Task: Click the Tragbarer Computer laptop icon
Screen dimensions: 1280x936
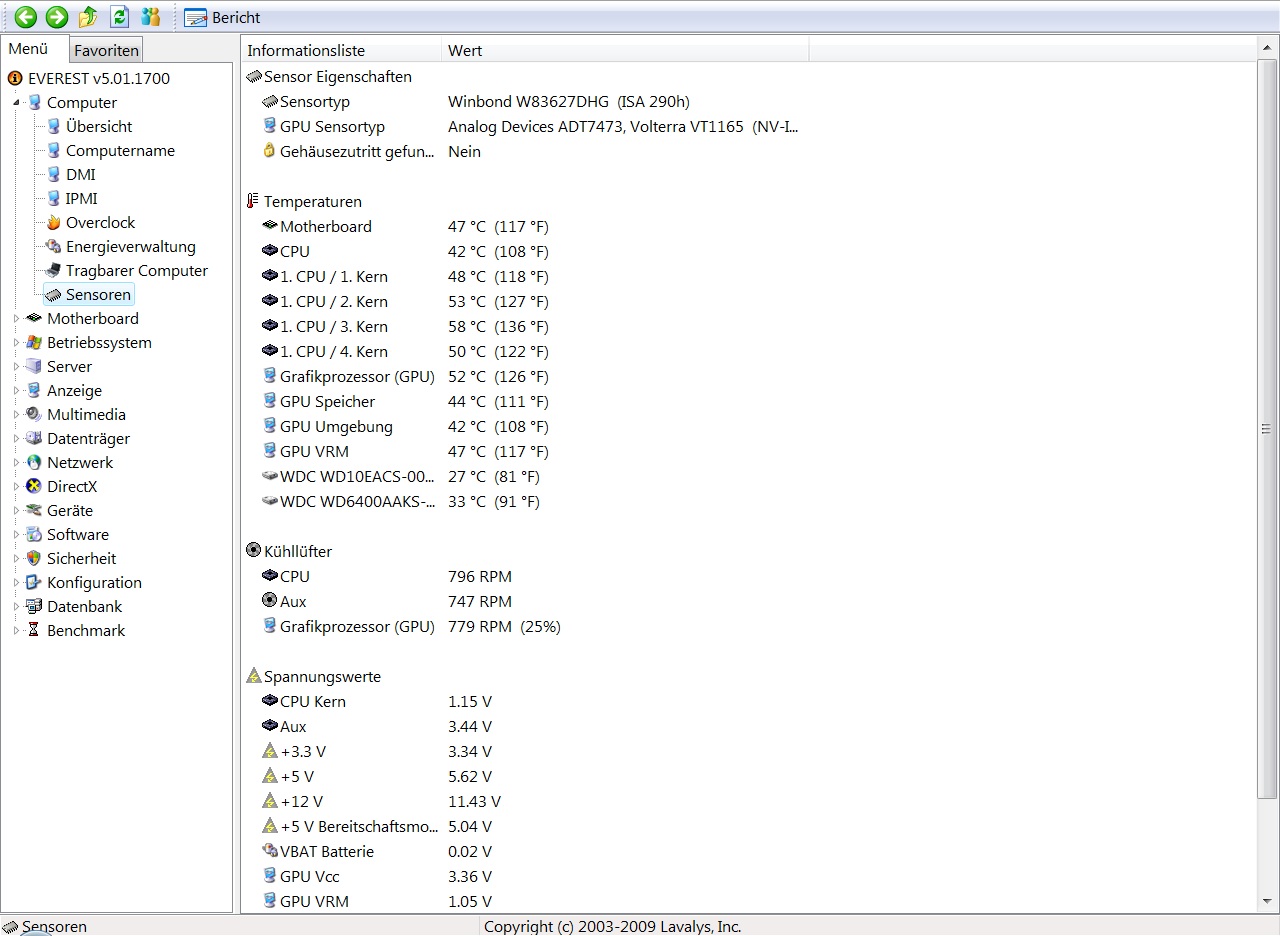Action: [54, 271]
